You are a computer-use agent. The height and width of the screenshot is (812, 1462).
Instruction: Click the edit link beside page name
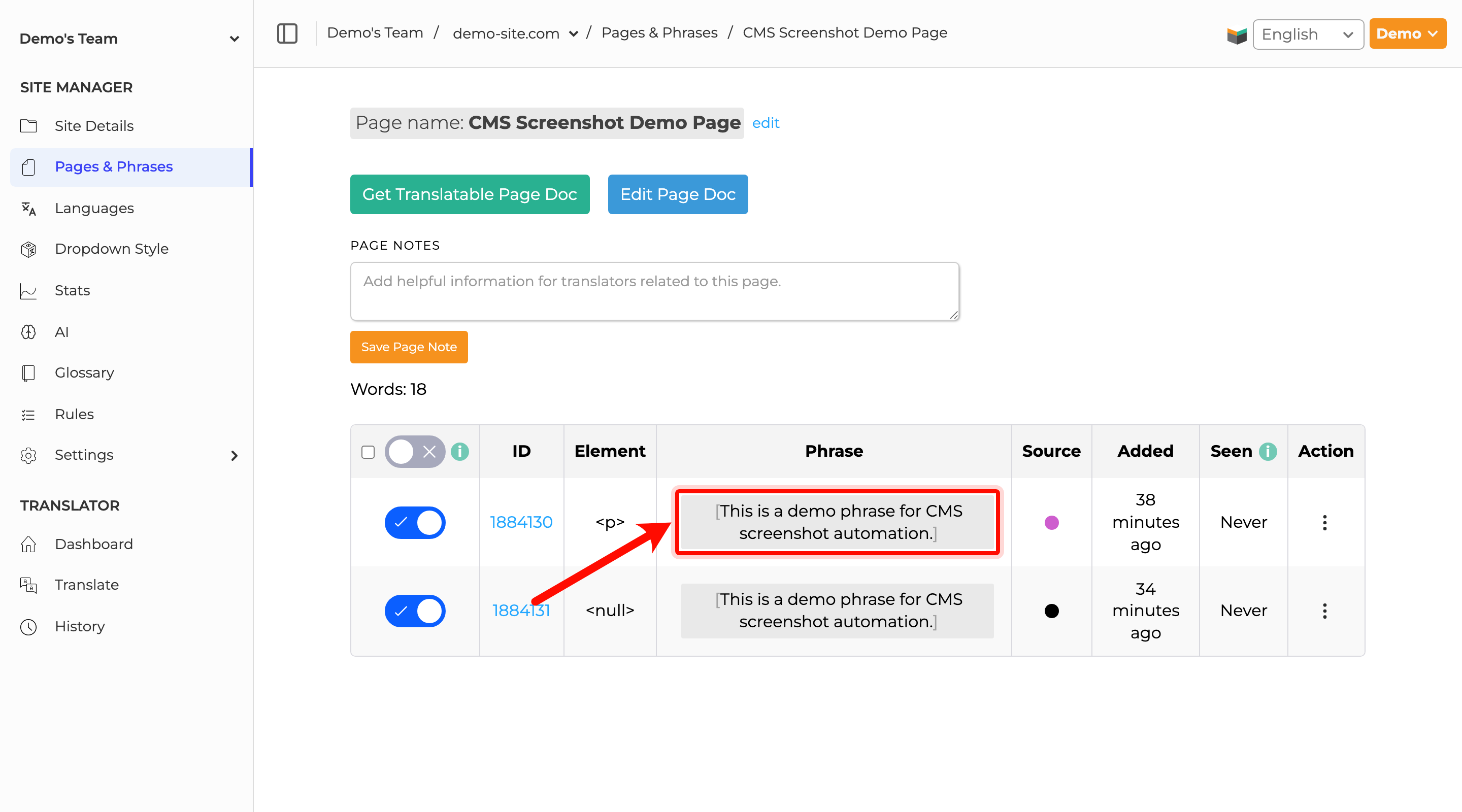pyautogui.click(x=766, y=123)
